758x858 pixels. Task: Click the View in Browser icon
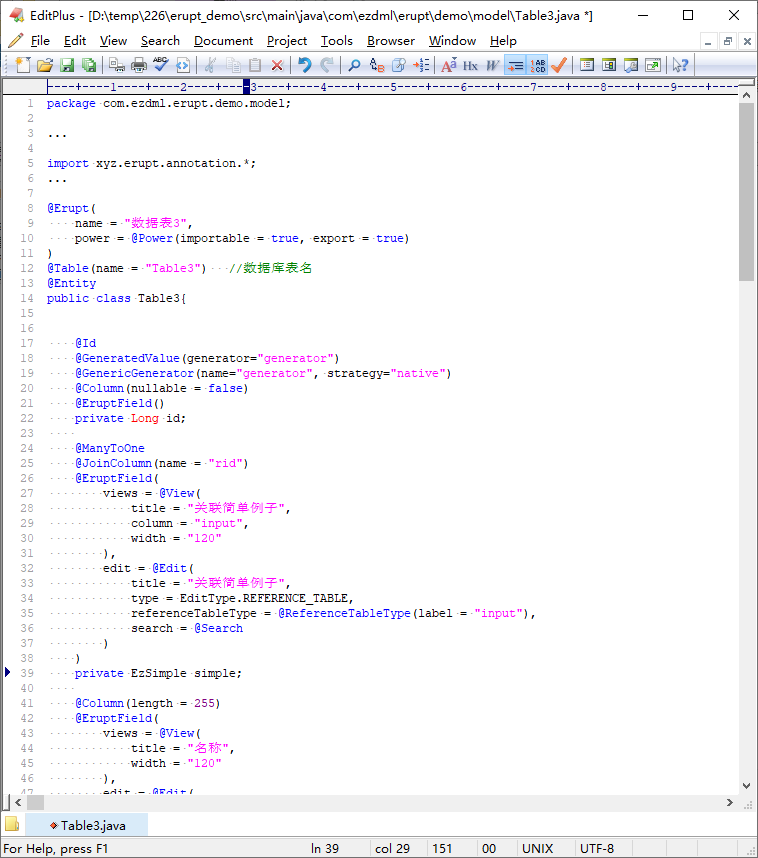(x=183, y=65)
